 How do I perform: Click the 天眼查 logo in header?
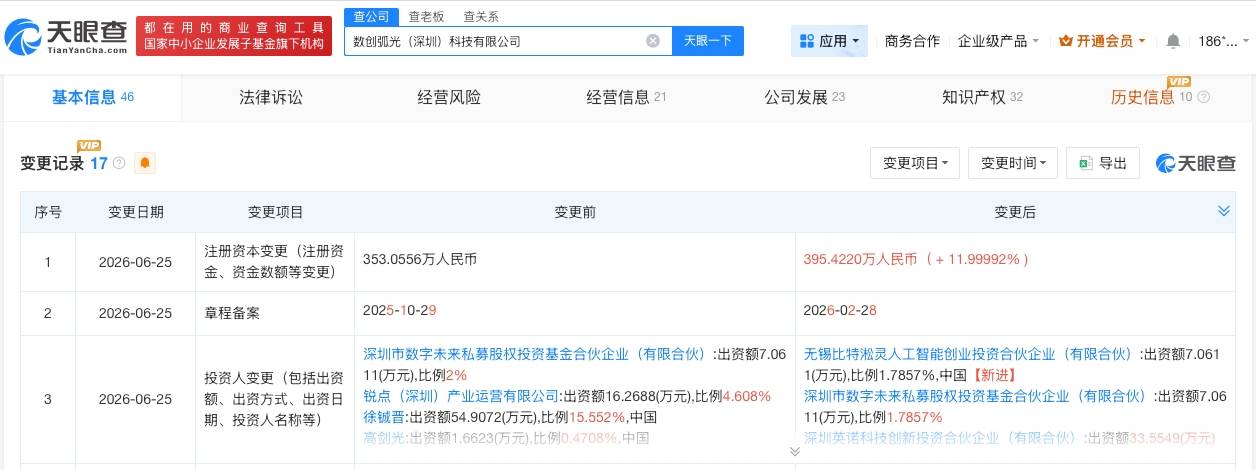66,37
